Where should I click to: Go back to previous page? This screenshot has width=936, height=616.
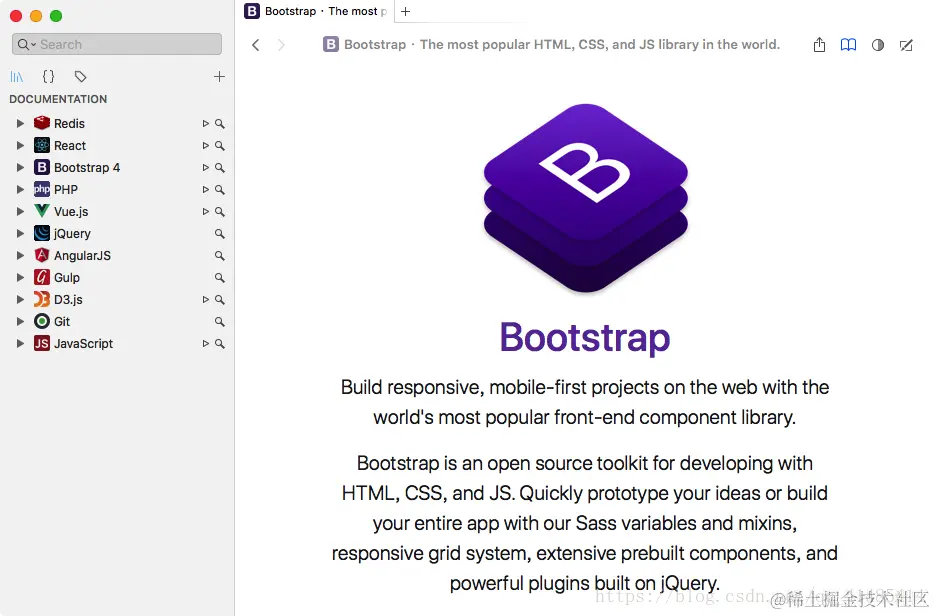coord(255,45)
